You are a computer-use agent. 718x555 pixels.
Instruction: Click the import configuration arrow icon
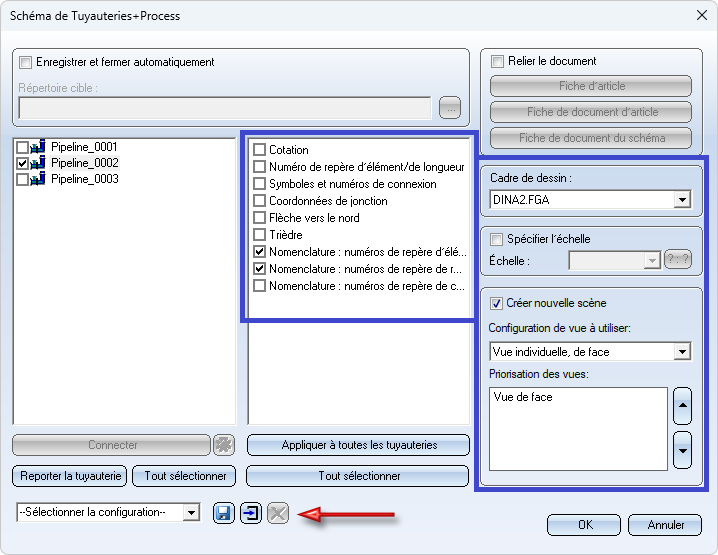pyautogui.click(x=251, y=513)
